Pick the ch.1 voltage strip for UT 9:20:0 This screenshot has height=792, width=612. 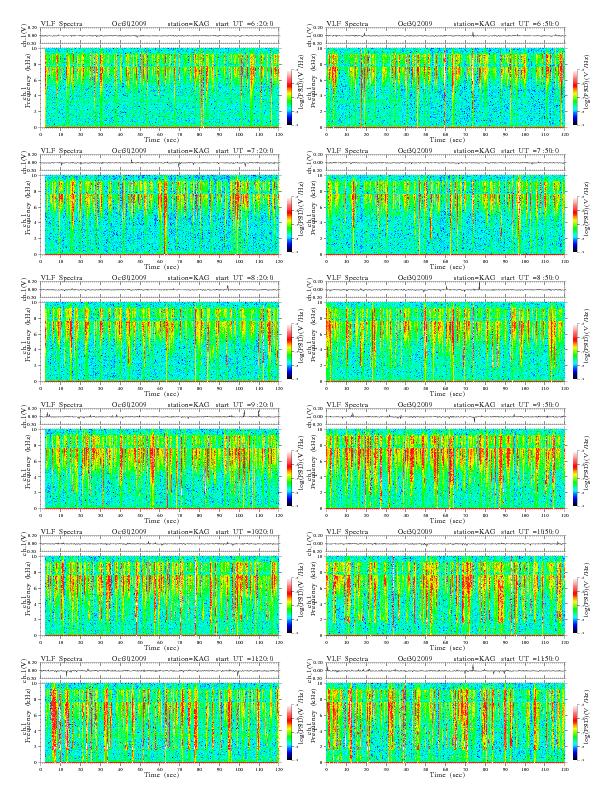[x=160, y=417]
